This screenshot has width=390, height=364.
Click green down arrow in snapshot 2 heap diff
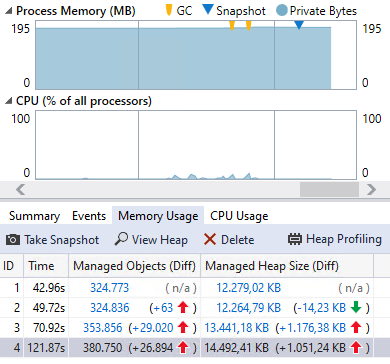[x=356, y=307]
